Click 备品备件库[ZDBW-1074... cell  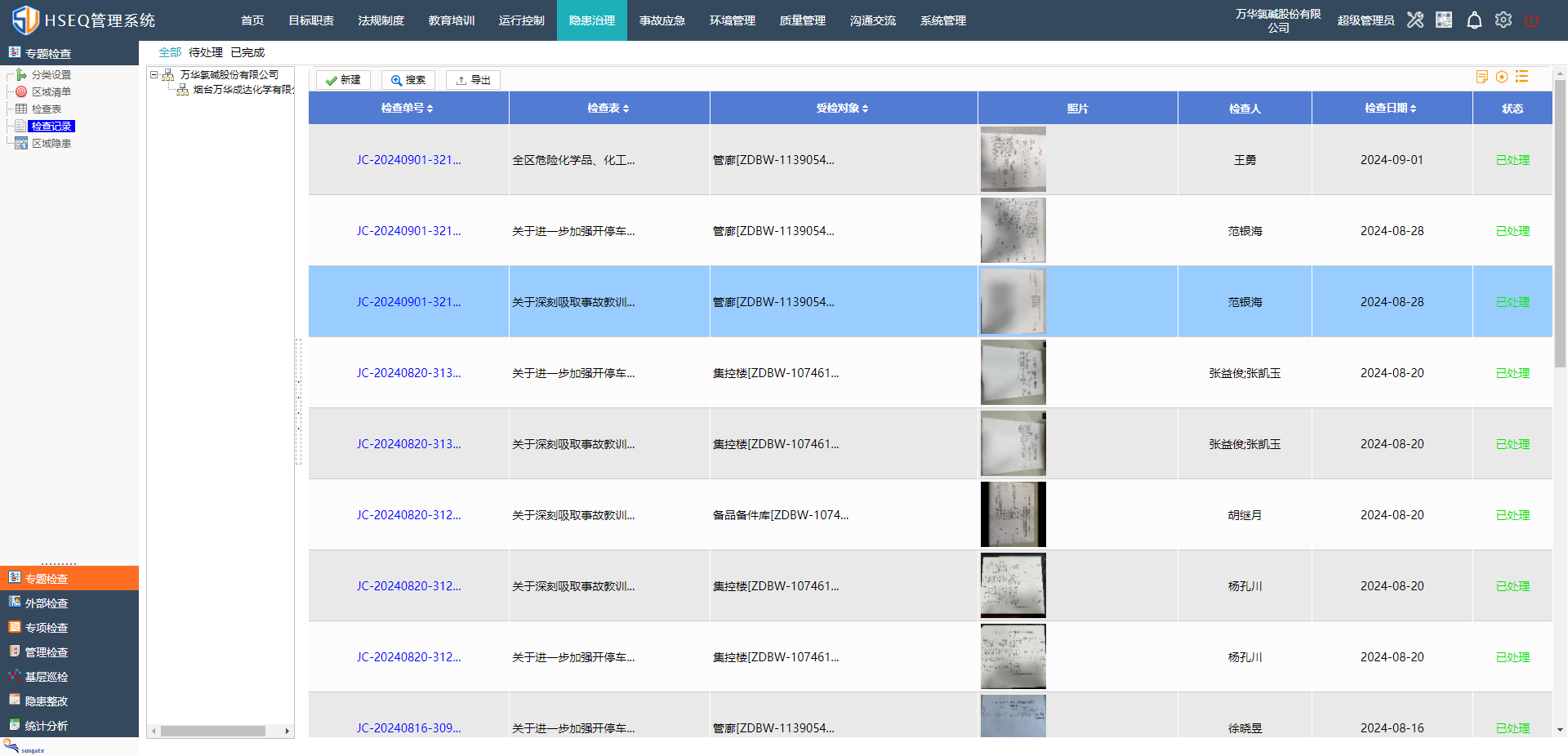coord(781,515)
